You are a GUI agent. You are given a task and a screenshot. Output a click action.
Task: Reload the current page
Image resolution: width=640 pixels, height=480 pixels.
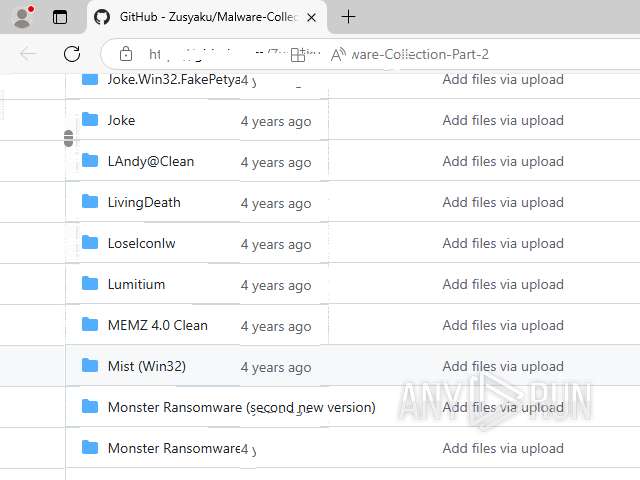tap(72, 54)
